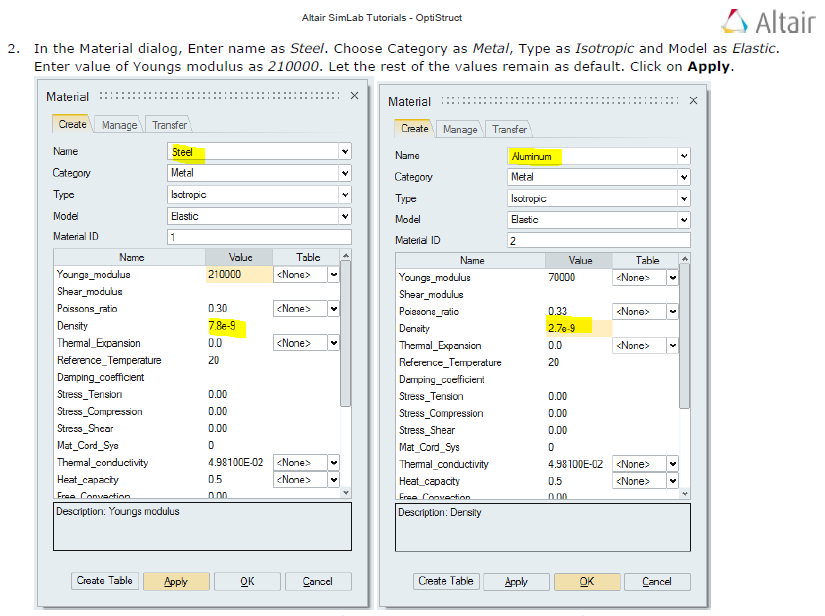
Task: Click Poissons_ratio value 0.33
Action: (x=558, y=311)
